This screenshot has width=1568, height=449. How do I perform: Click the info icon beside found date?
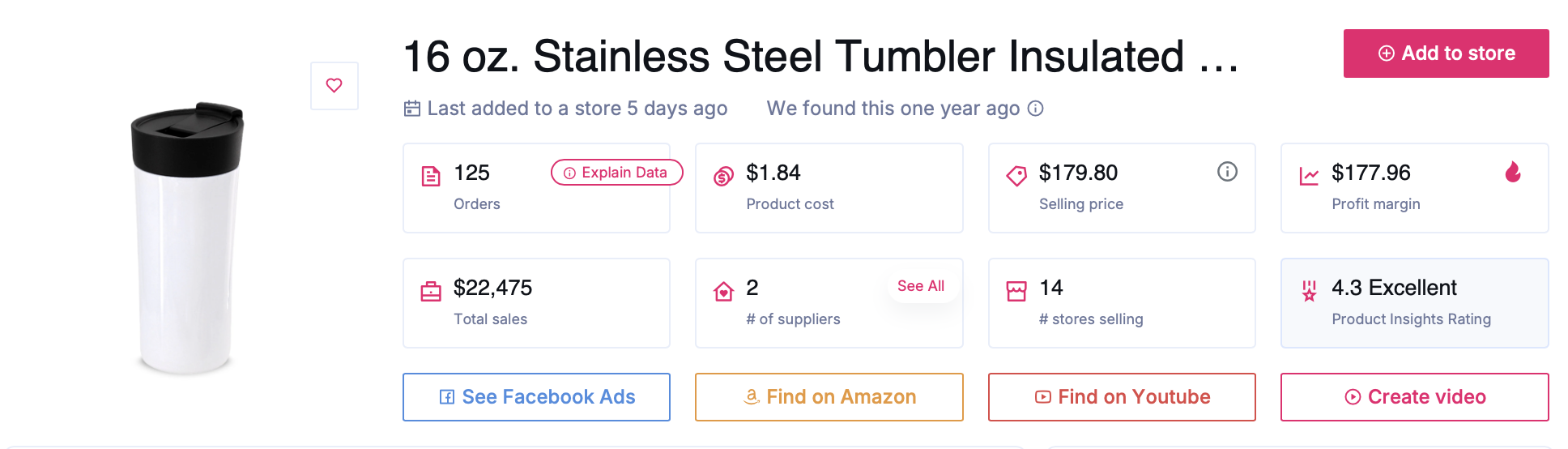pyautogui.click(x=1035, y=109)
